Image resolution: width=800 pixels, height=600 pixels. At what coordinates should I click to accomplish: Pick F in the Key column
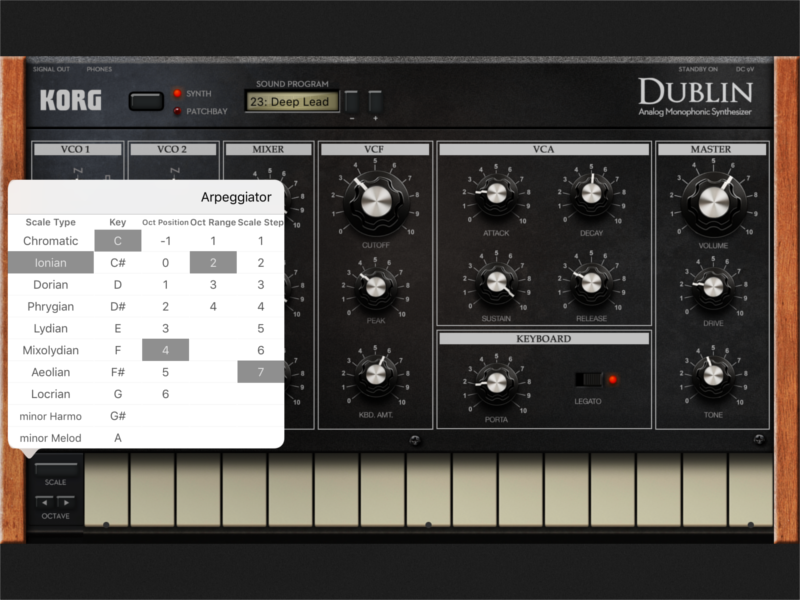pyautogui.click(x=118, y=351)
